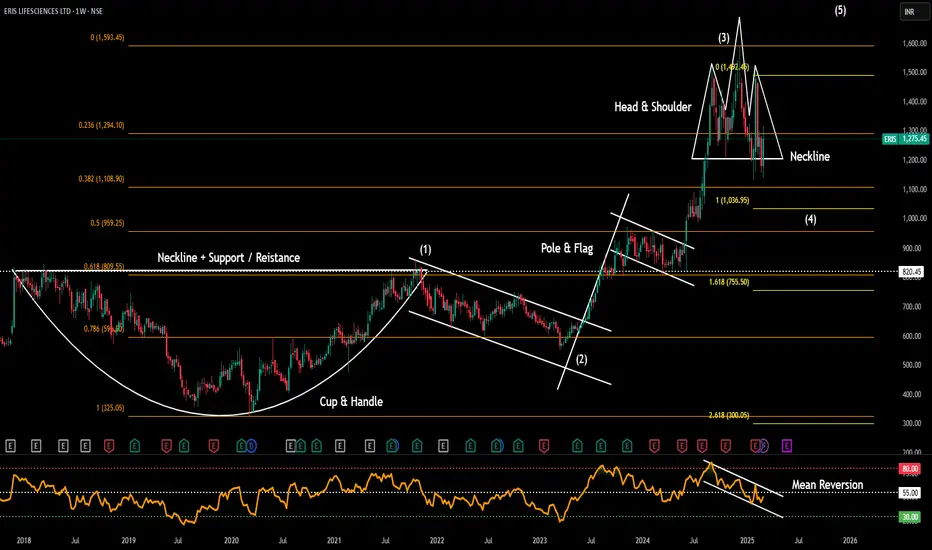Click the Fibonacci label '0.5 (959.25)'

tap(108, 223)
